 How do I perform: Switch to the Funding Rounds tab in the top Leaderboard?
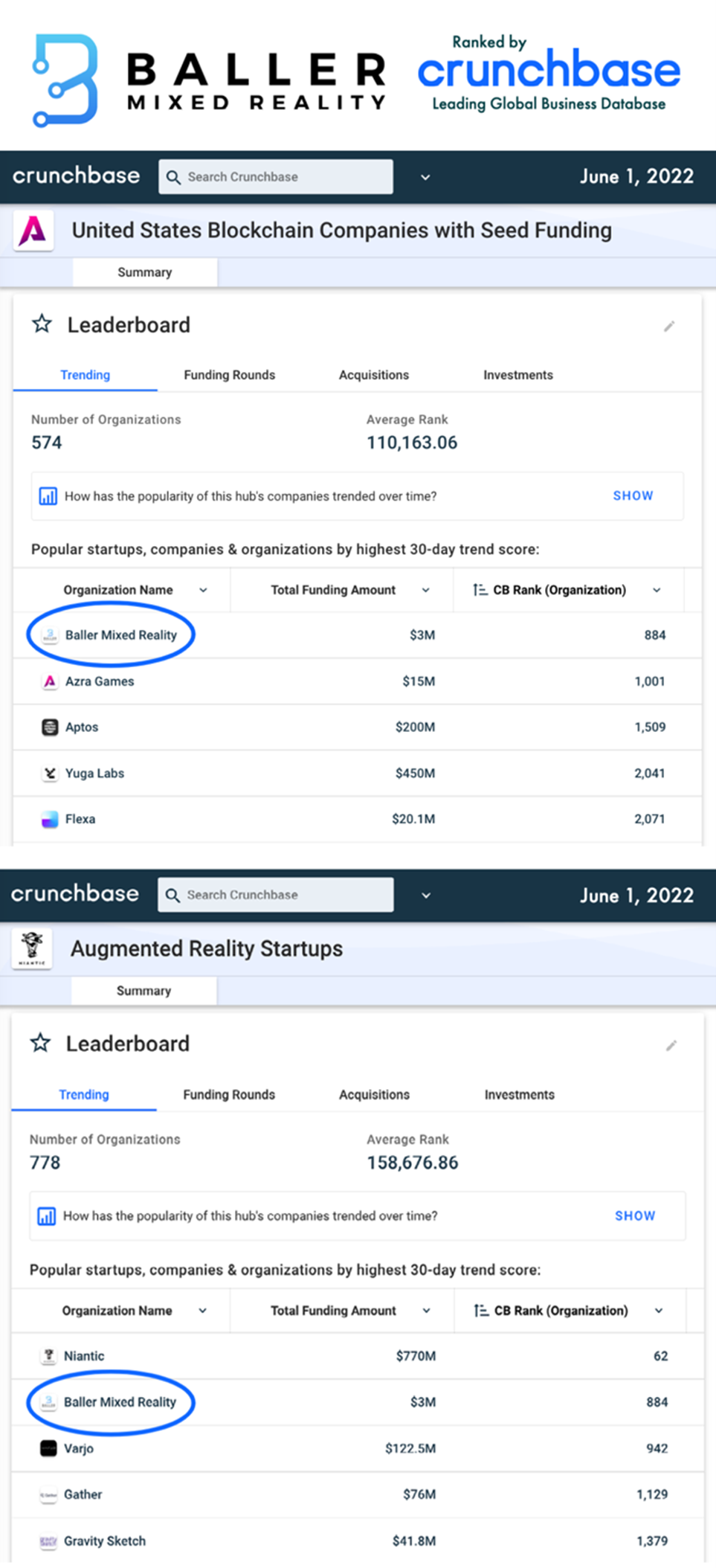229,375
